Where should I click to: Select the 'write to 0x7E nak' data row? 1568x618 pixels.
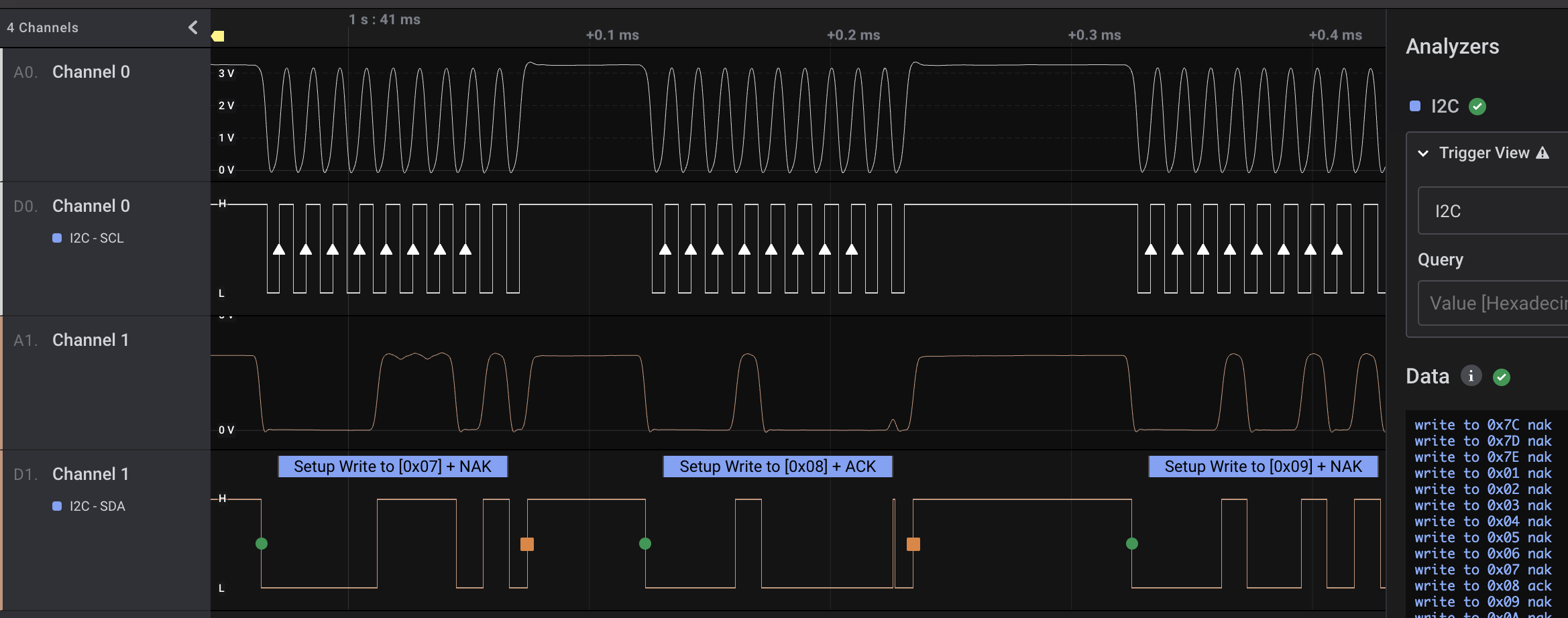pos(1483,457)
